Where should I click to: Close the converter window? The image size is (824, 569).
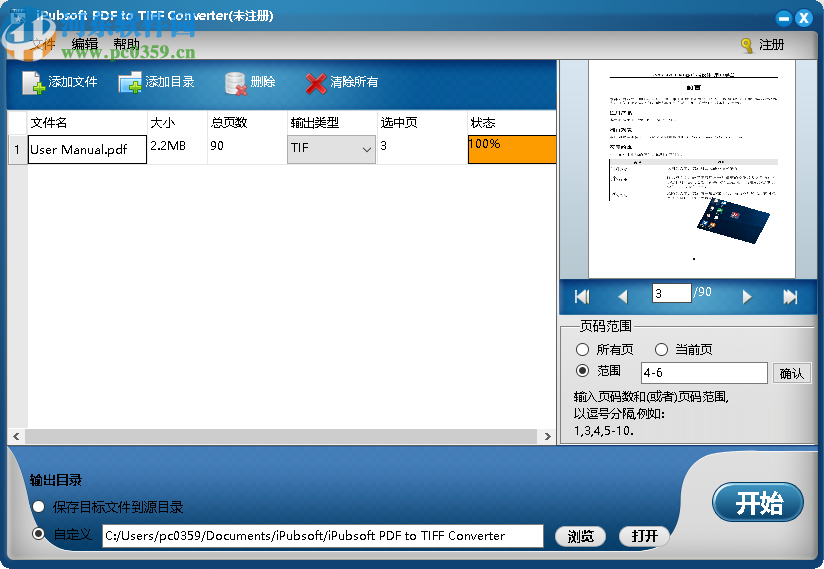coord(804,19)
